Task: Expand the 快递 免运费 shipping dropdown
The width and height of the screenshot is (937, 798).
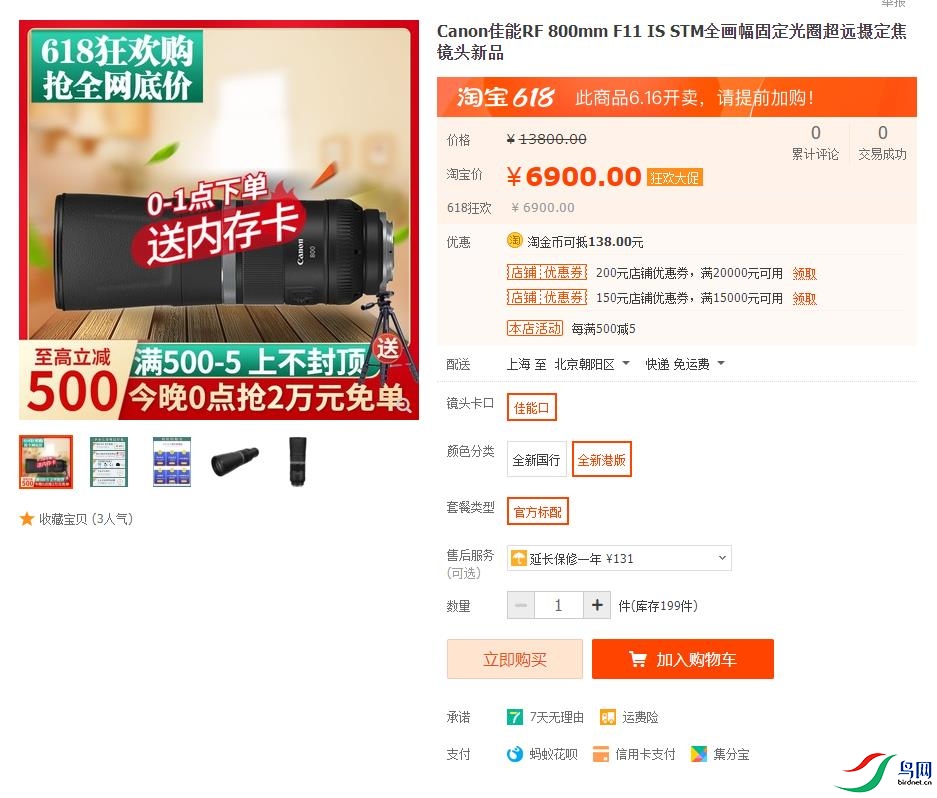Action: [685, 364]
